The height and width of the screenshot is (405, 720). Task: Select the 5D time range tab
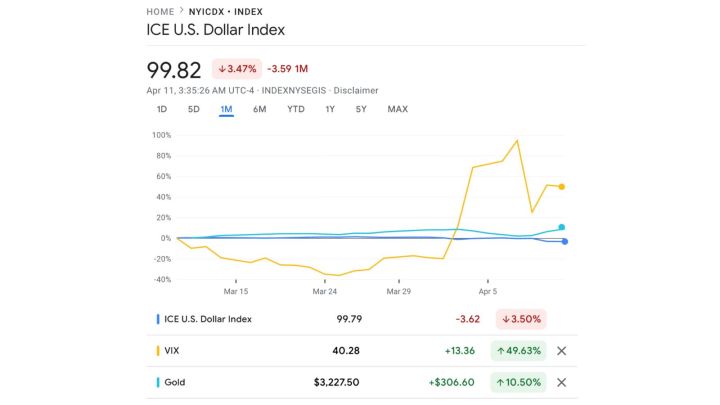[x=194, y=109]
